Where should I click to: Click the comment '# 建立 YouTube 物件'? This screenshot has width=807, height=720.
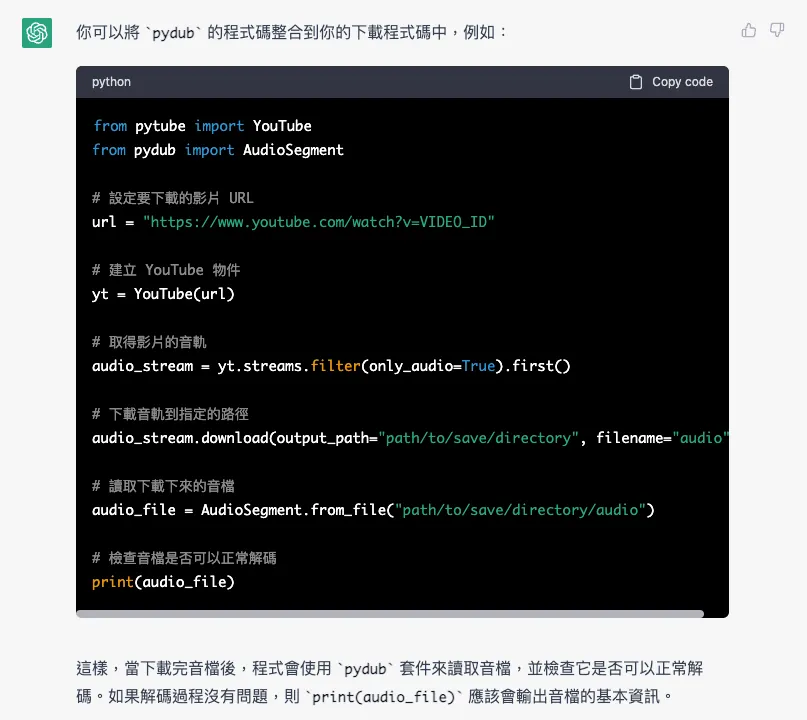[x=166, y=270]
